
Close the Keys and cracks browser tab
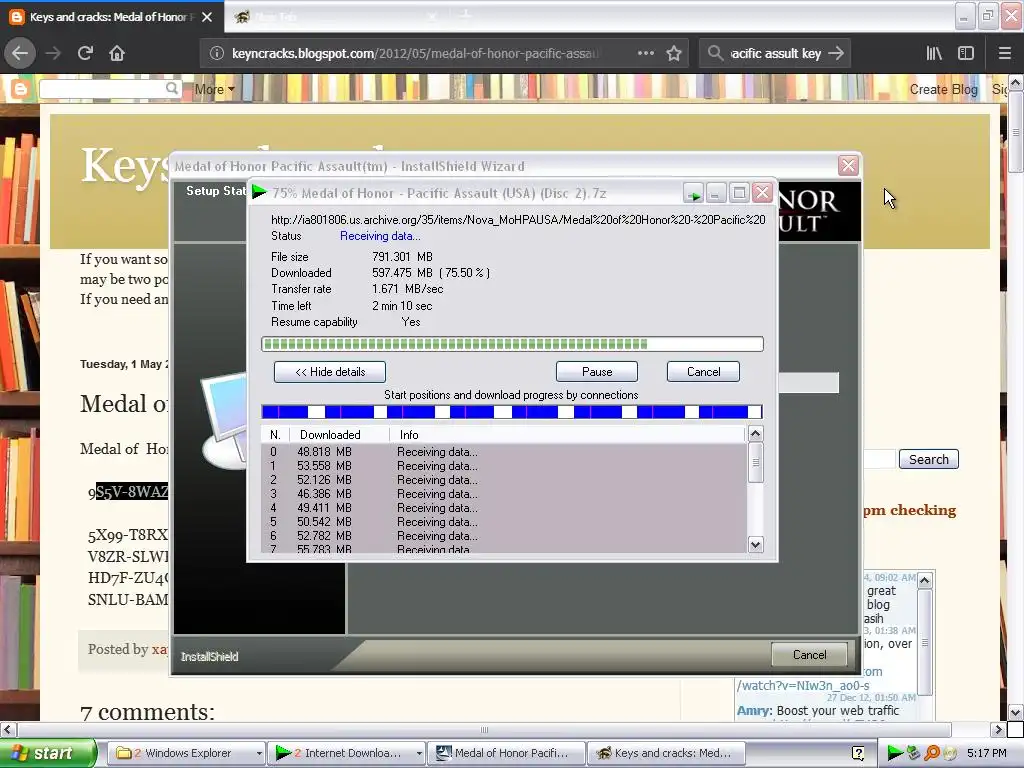[x=207, y=17]
